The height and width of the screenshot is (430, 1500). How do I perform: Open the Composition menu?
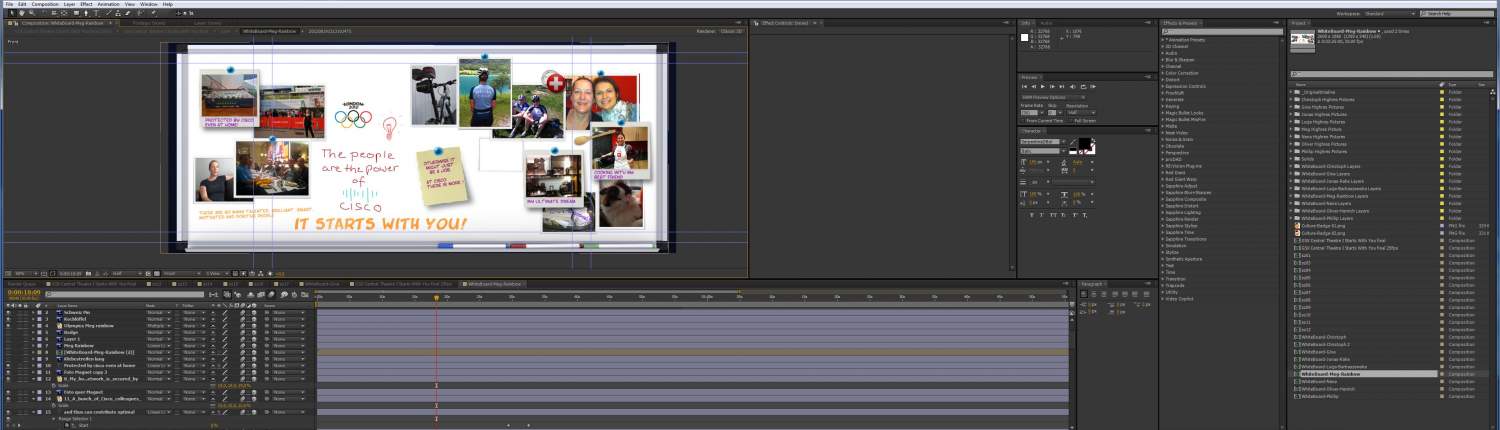(45, 4)
